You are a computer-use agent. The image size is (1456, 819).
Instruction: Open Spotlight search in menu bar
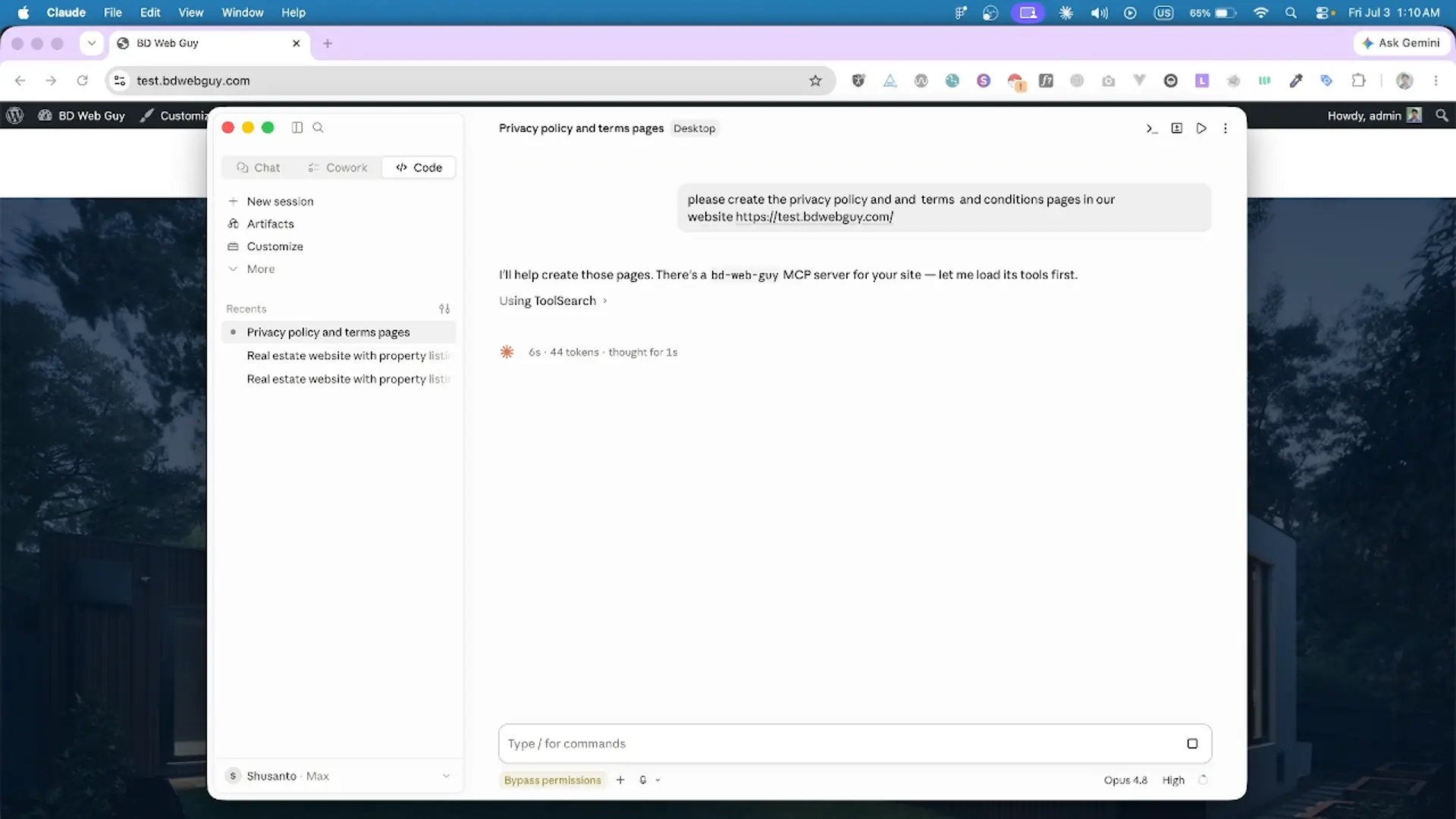point(1291,13)
